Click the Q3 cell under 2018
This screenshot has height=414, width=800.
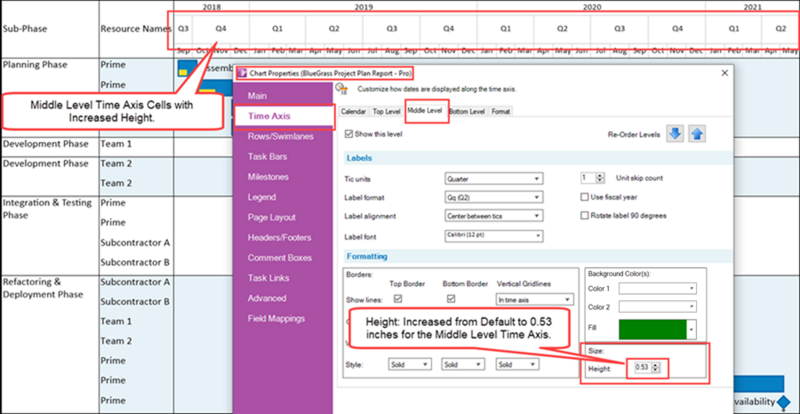[x=183, y=29]
